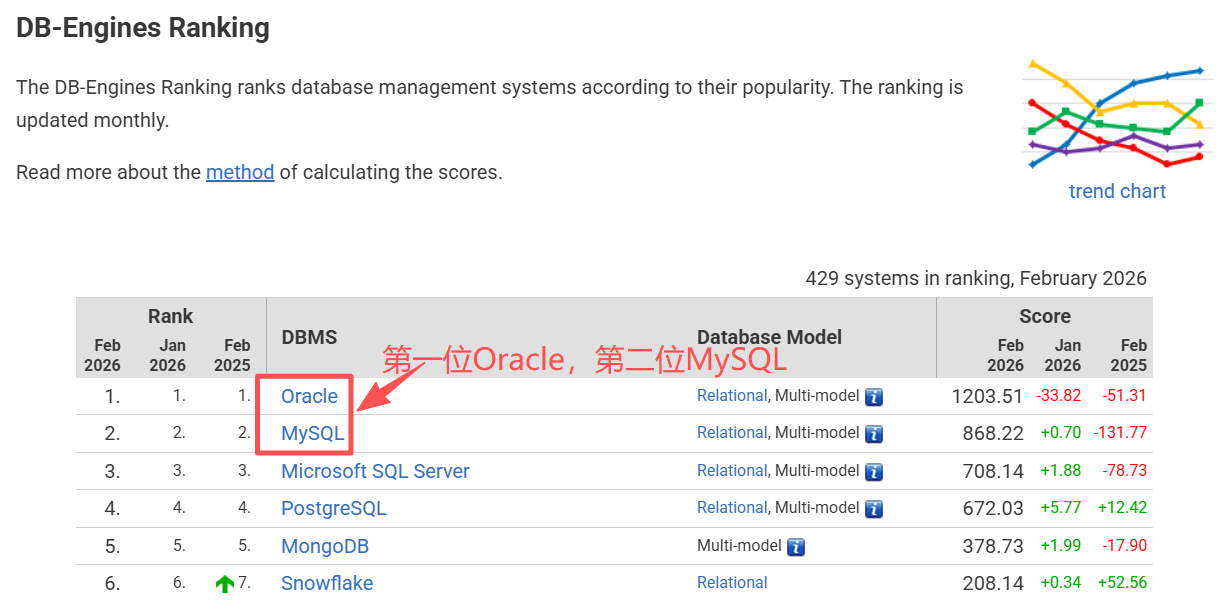Click info icon in the MySQL row

pos(874,434)
